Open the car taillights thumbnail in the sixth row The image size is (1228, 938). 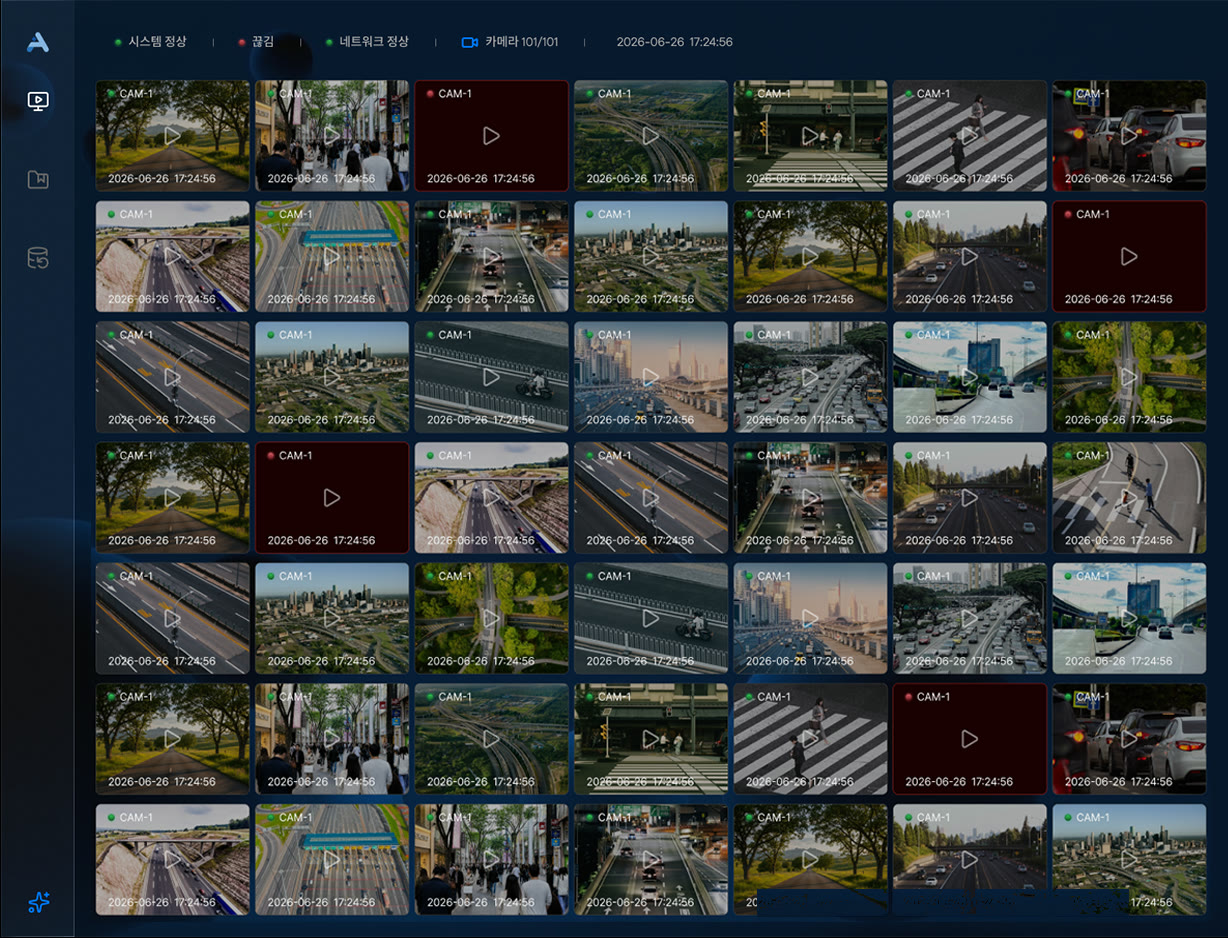click(x=1129, y=739)
